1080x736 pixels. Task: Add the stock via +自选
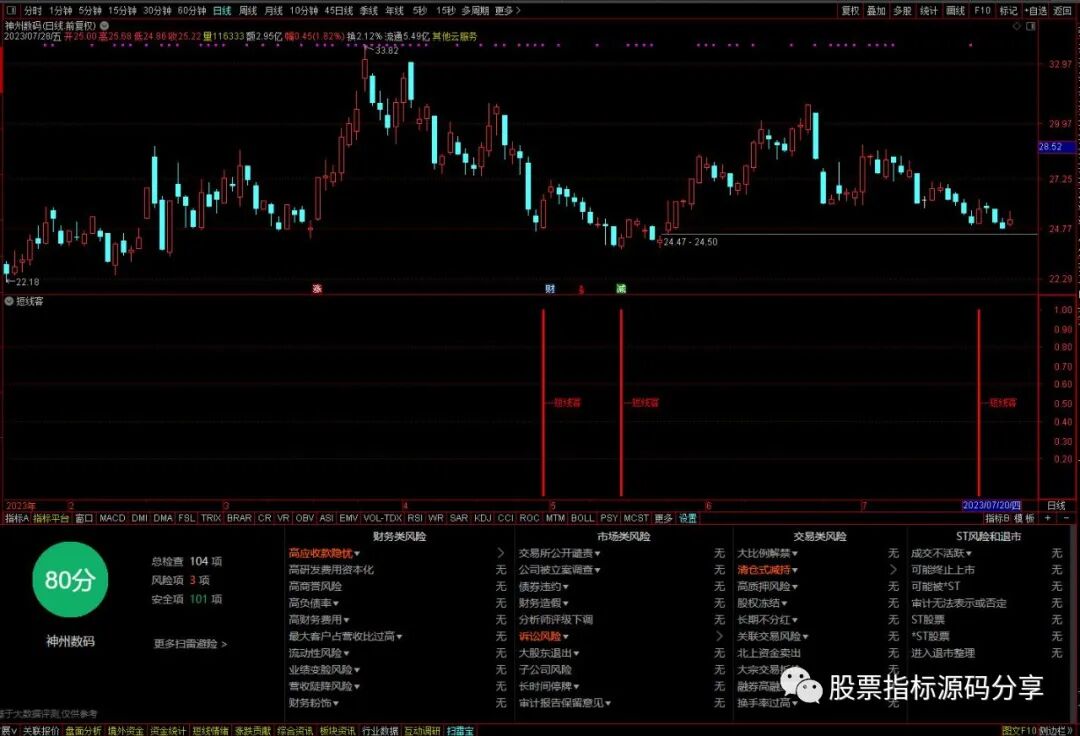tap(1035, 10)
